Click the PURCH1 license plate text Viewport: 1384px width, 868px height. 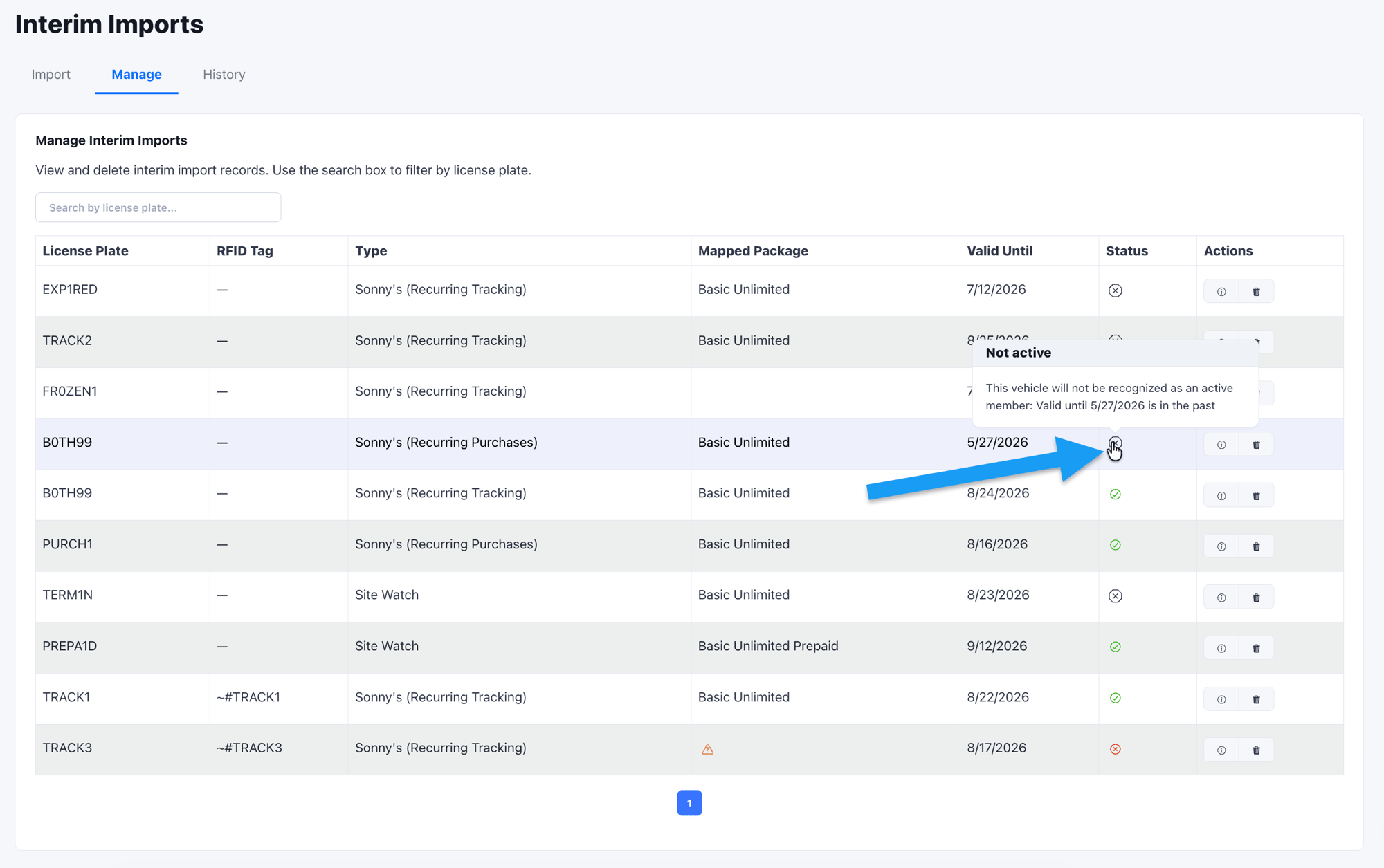67,544
